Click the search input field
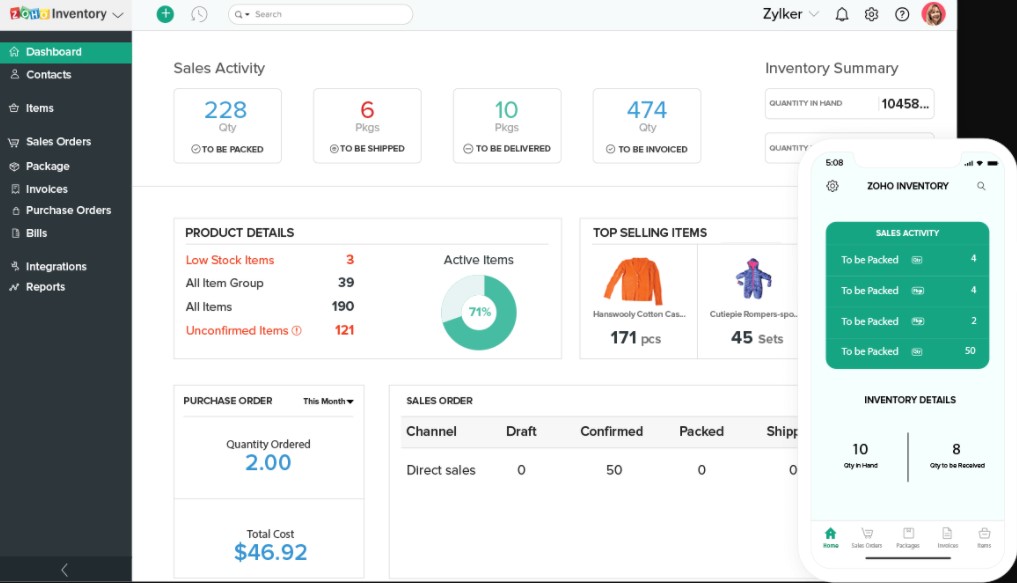 coord(320,14)
